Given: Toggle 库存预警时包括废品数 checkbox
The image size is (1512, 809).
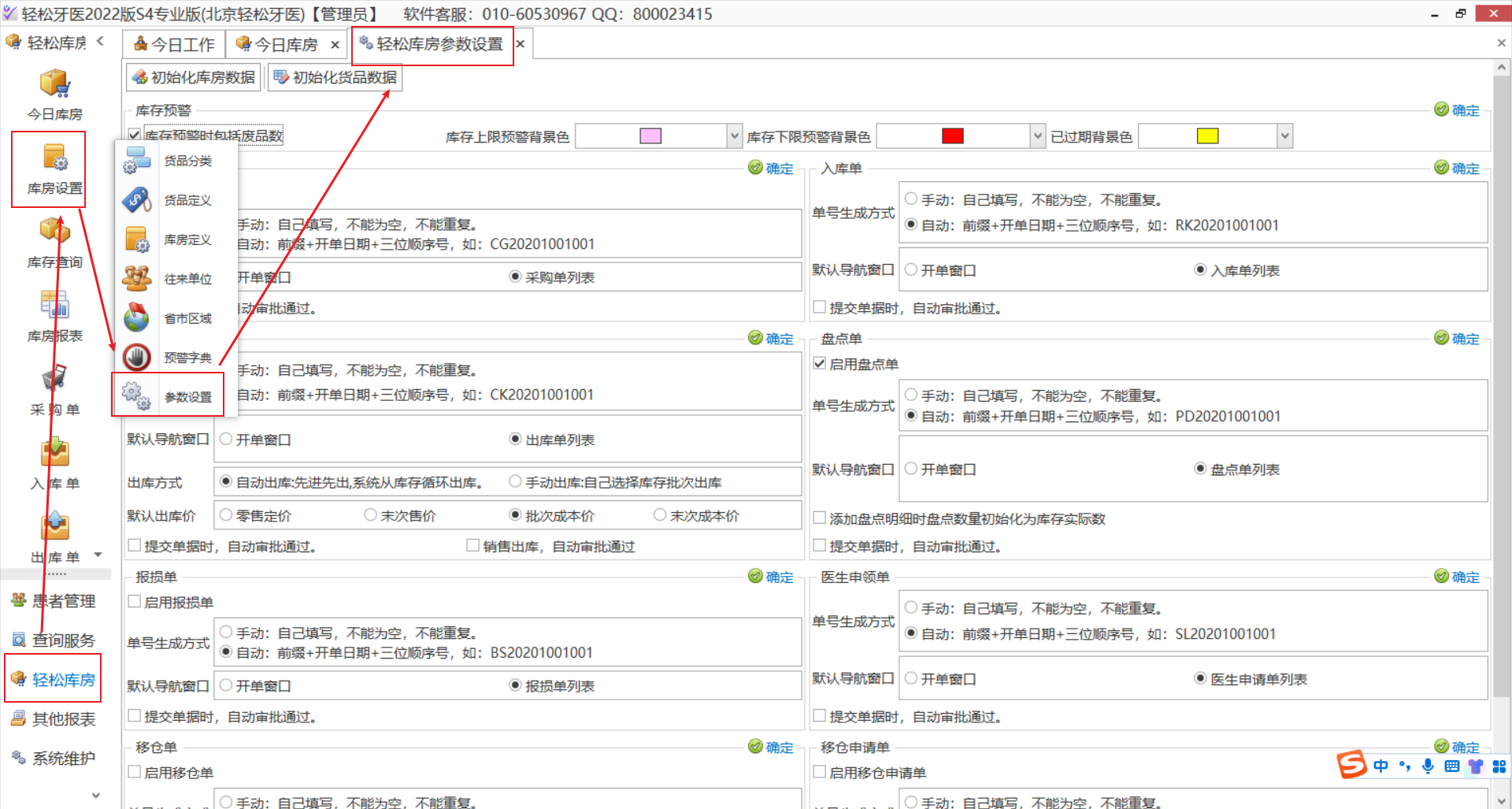Looking at the screenshot, I should coord(135,135).
